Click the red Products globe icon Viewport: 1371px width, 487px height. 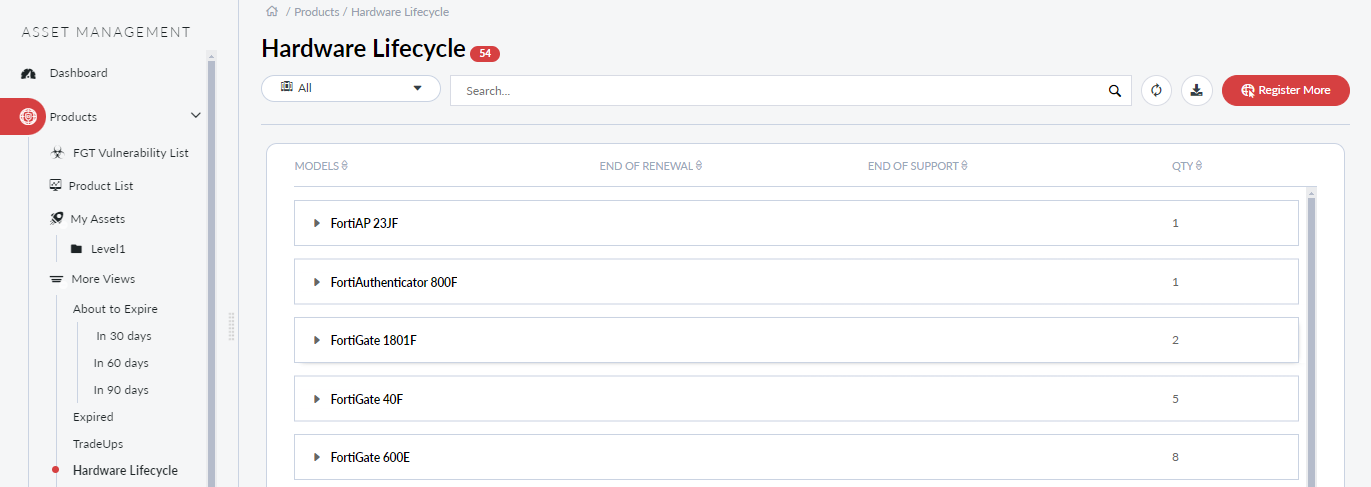(28, 116)
